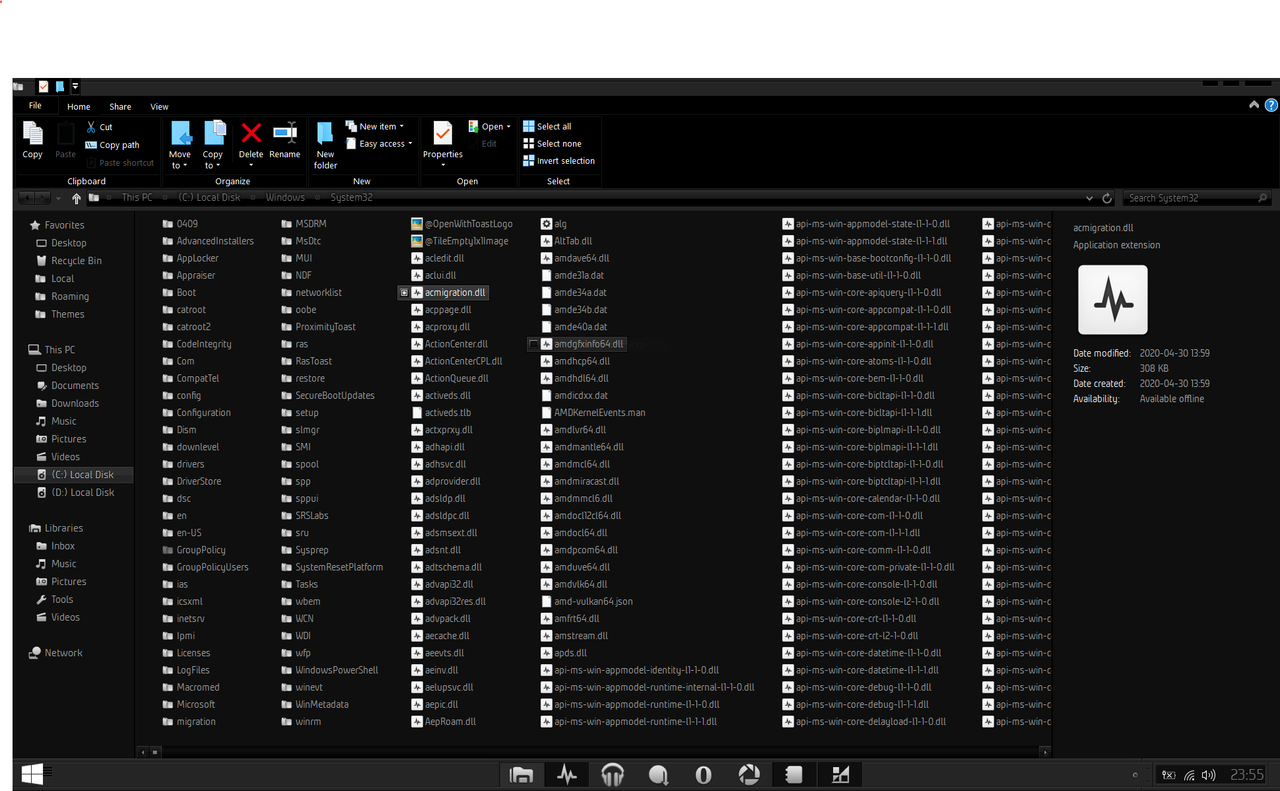Launch Opera browser from the taskbar
Screen dimensions: 1280x791
point(703,774)
